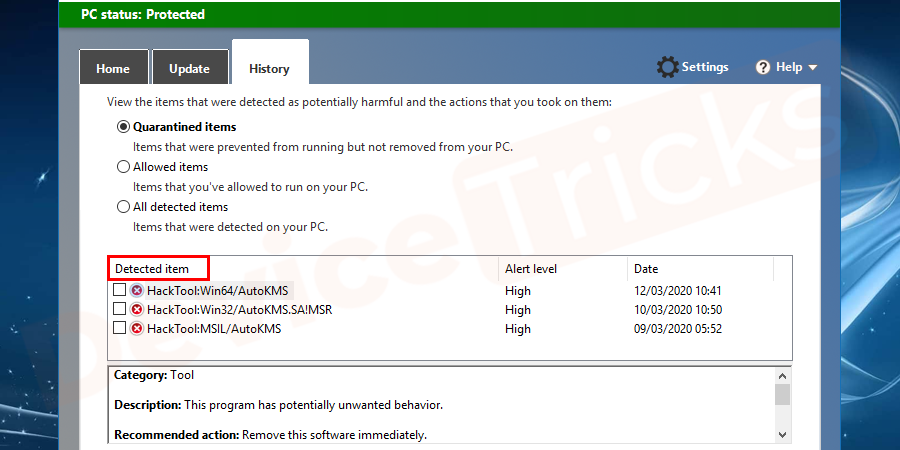900x450 pixels.
Task: Open the History tab
Action: [x=270, y=62]
